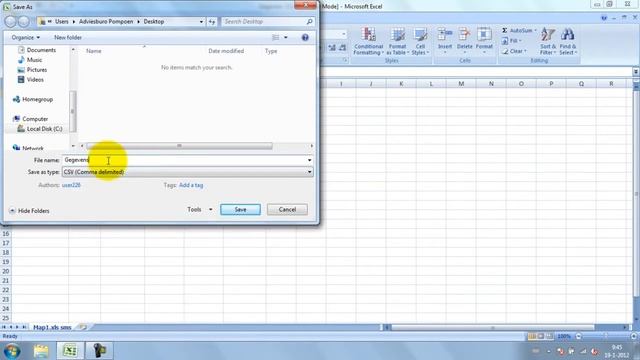Open Format as Table in Excel ribbon
The height and width of the screenshot is (360, 640).
397,41
